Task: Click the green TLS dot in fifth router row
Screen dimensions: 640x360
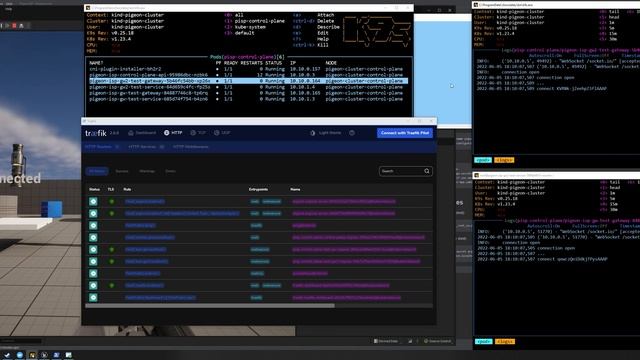Action: (111, 249)
